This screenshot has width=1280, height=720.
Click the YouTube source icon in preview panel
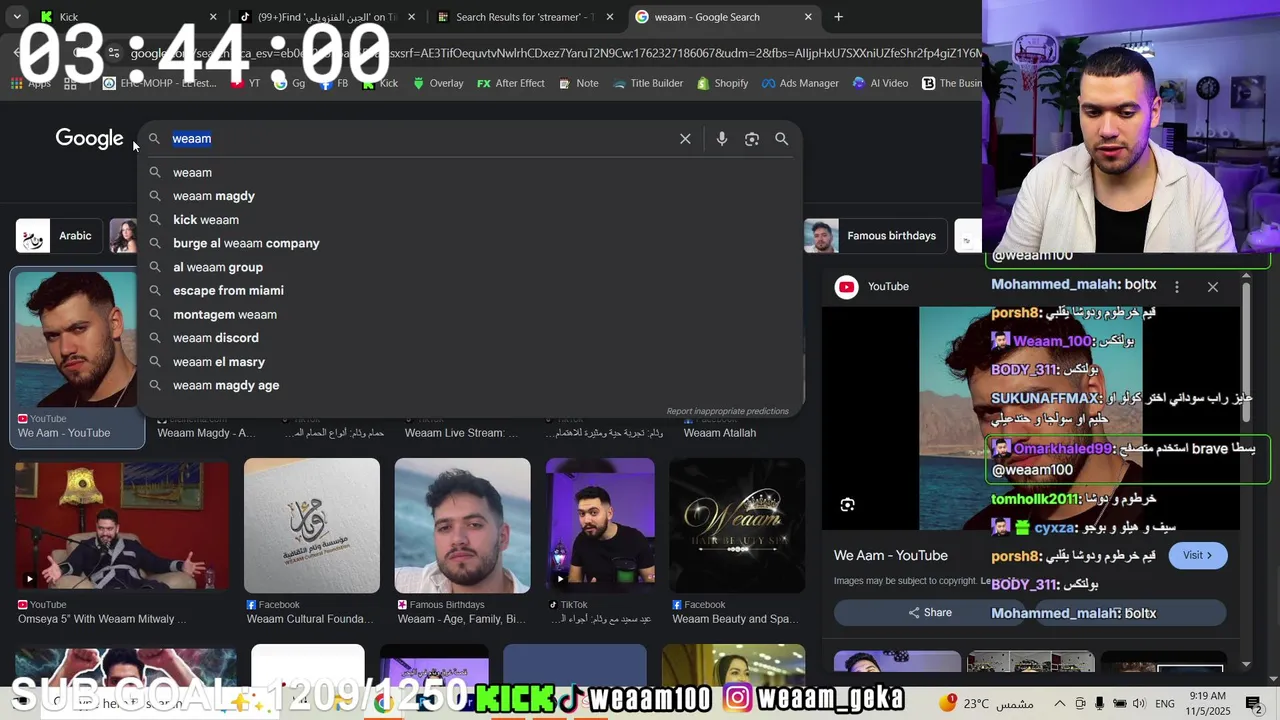(847, 287)
